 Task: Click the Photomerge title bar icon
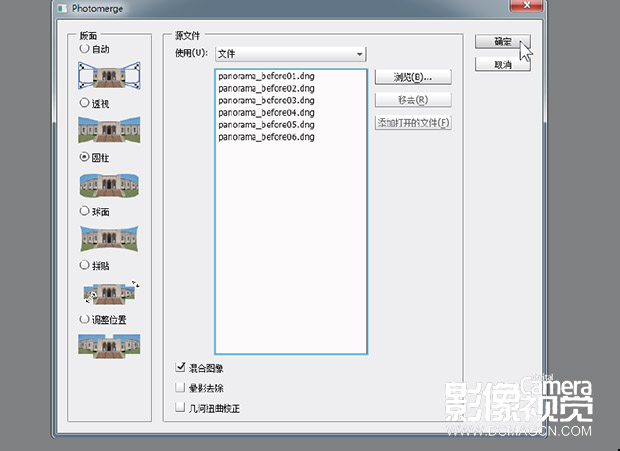coord(62,8)
